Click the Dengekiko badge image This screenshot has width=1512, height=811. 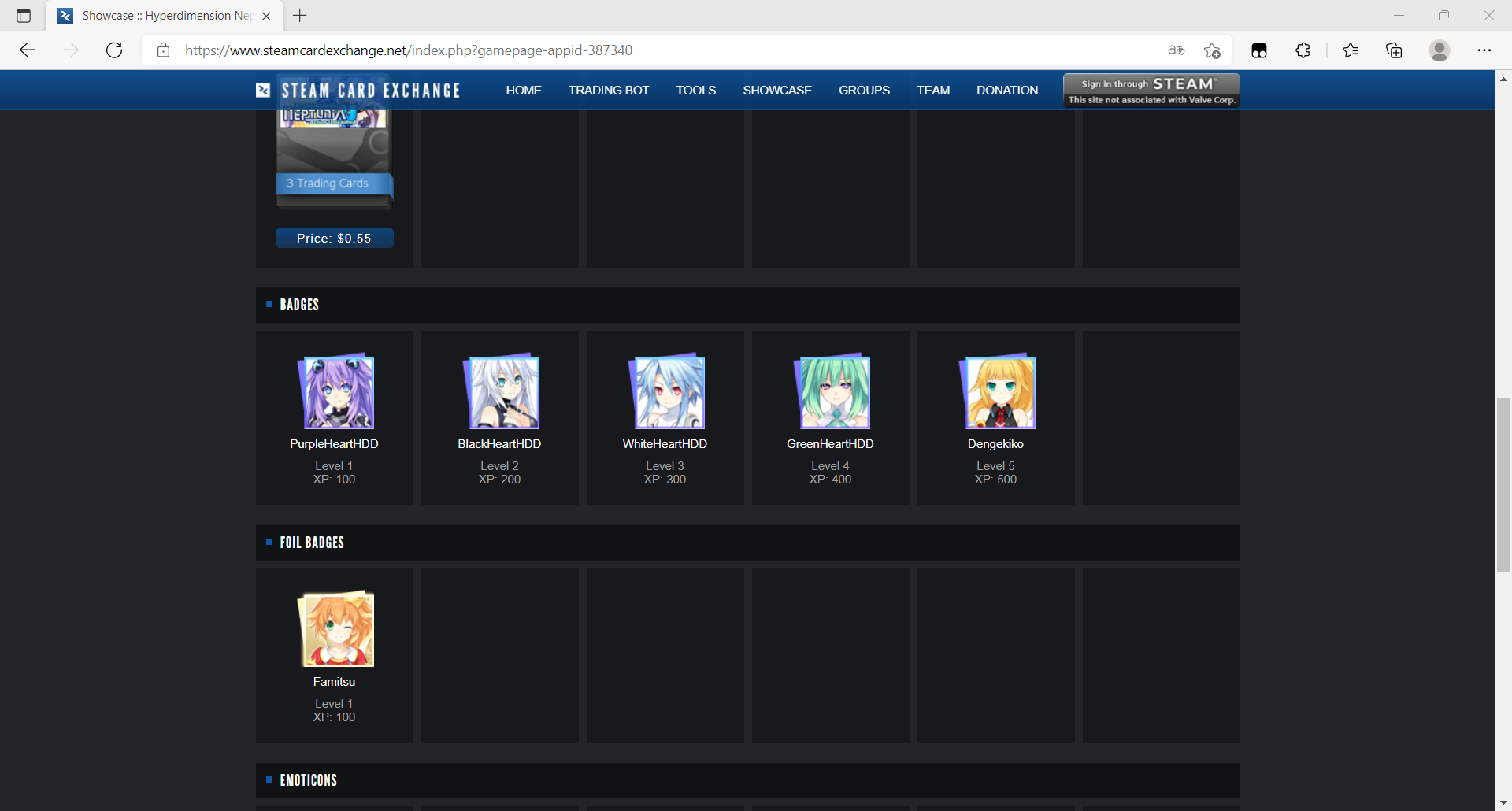coord(997,391)
